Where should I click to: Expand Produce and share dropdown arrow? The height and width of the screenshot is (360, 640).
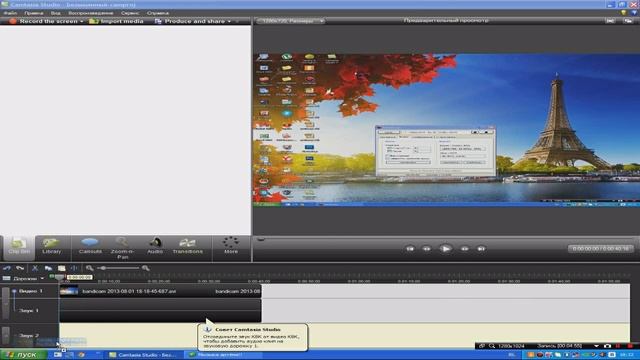(x=229, y=21)
